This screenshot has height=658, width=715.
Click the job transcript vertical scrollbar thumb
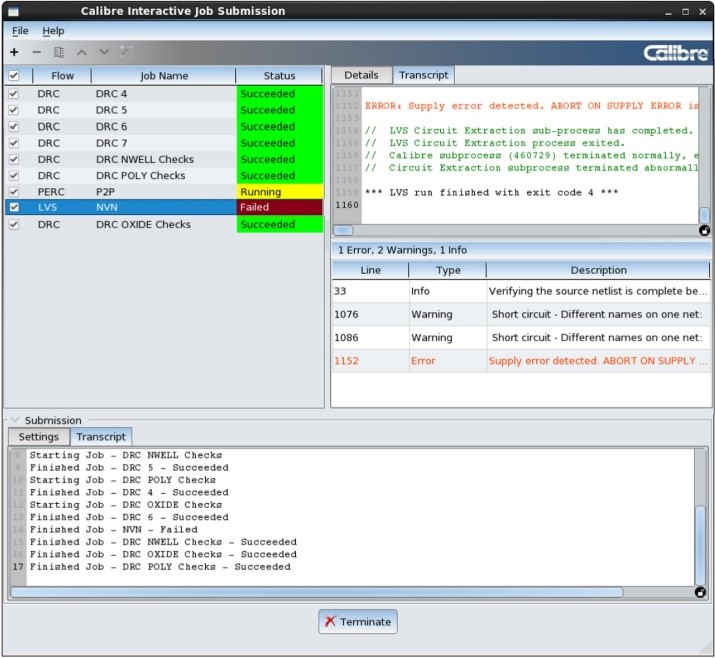click(x=704, y=216)
